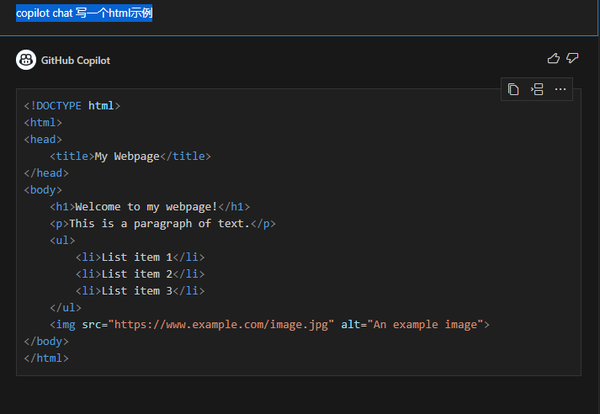Screen dimensions: 600x414
Task: Click the paragraph of text code line
Action: coord(159,223)
